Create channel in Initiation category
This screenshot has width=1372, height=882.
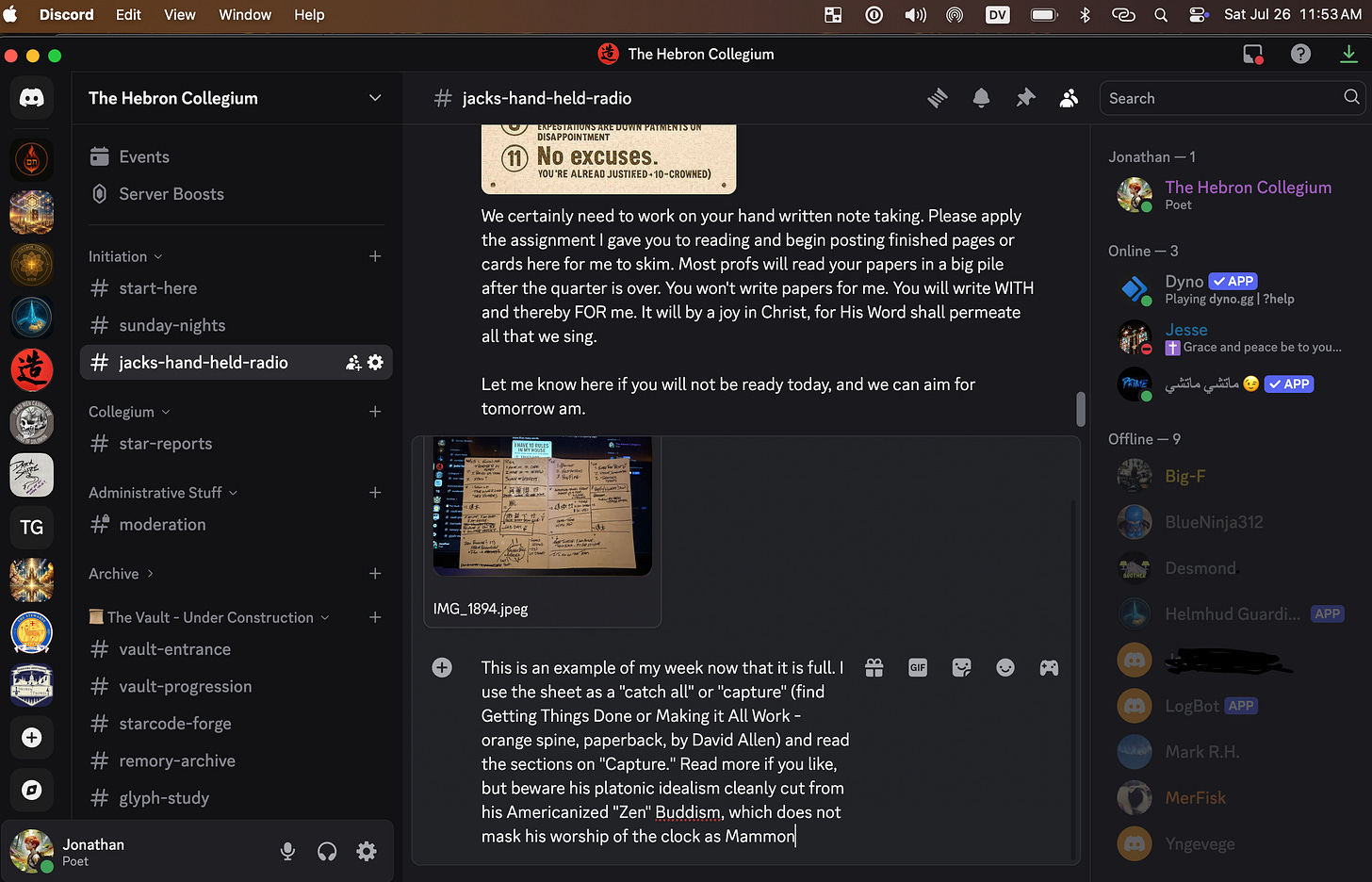pos(375,256)
